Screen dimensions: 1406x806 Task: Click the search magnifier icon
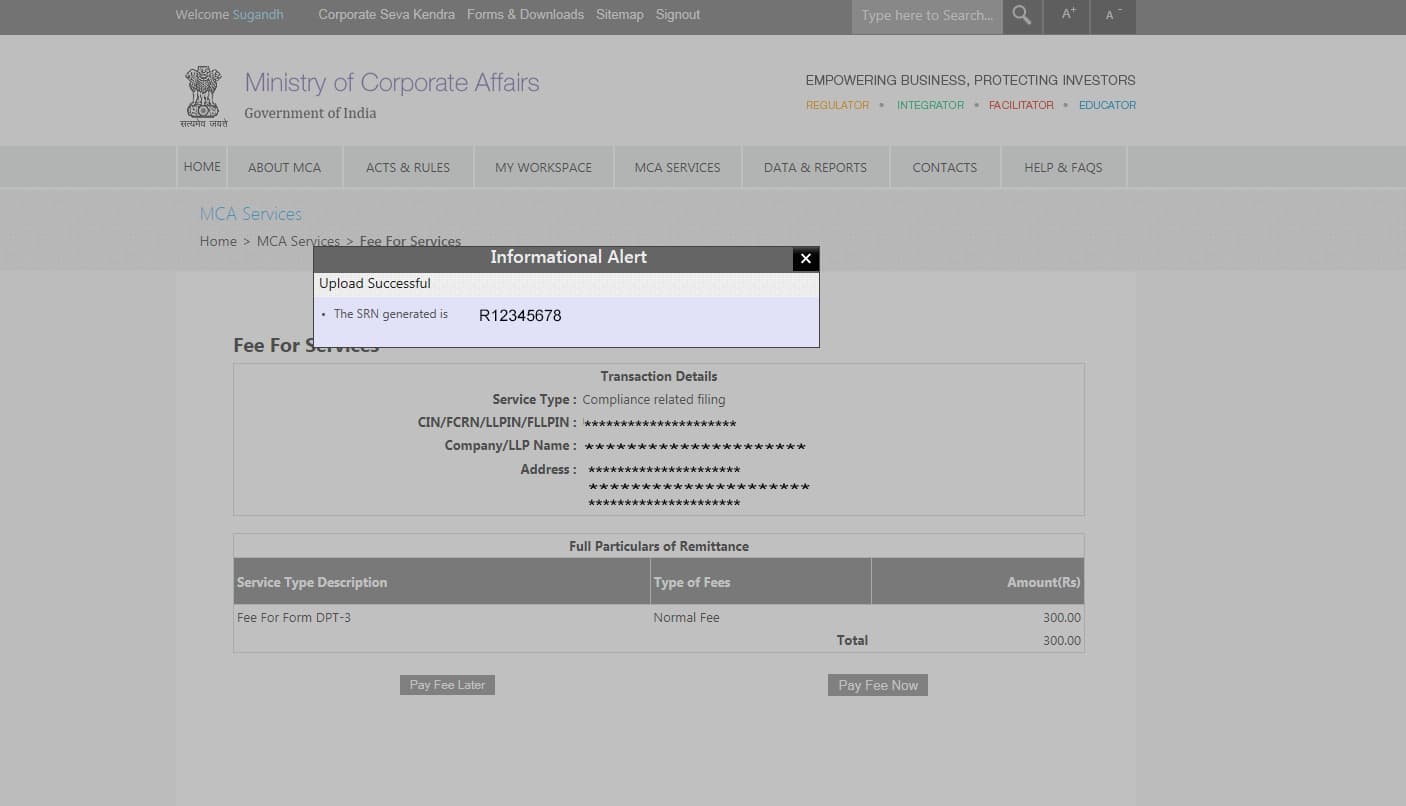click(1022, 15)
